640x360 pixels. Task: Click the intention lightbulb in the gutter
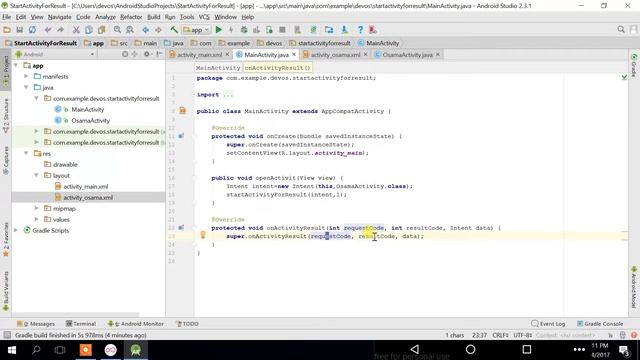(x=203, y=235)
